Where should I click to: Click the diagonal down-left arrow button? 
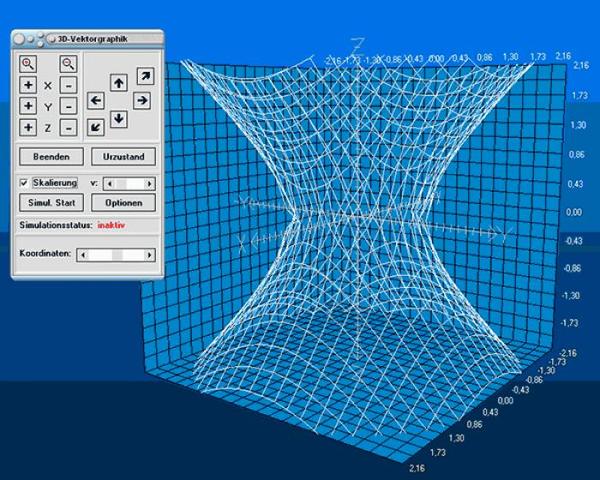click(96, 127)
